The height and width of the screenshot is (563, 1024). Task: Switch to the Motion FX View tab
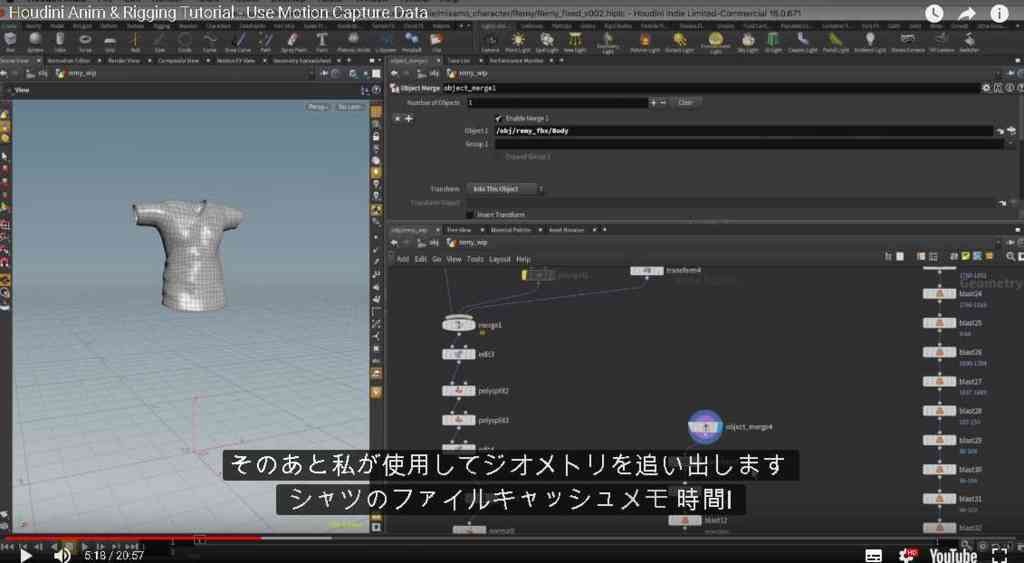(236, 60)
